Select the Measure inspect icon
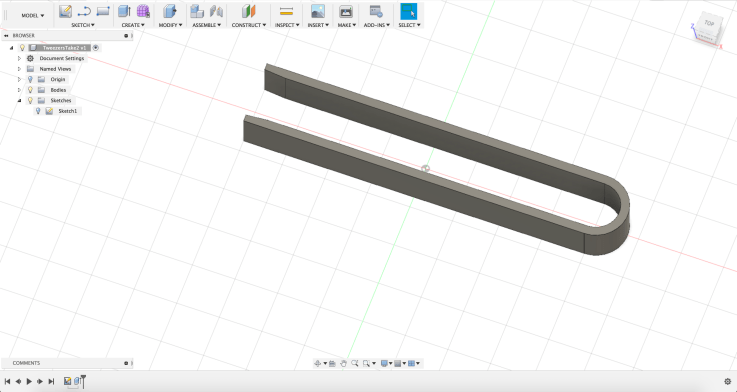Screen dimensions: 737x392 (x=286, y=11)
